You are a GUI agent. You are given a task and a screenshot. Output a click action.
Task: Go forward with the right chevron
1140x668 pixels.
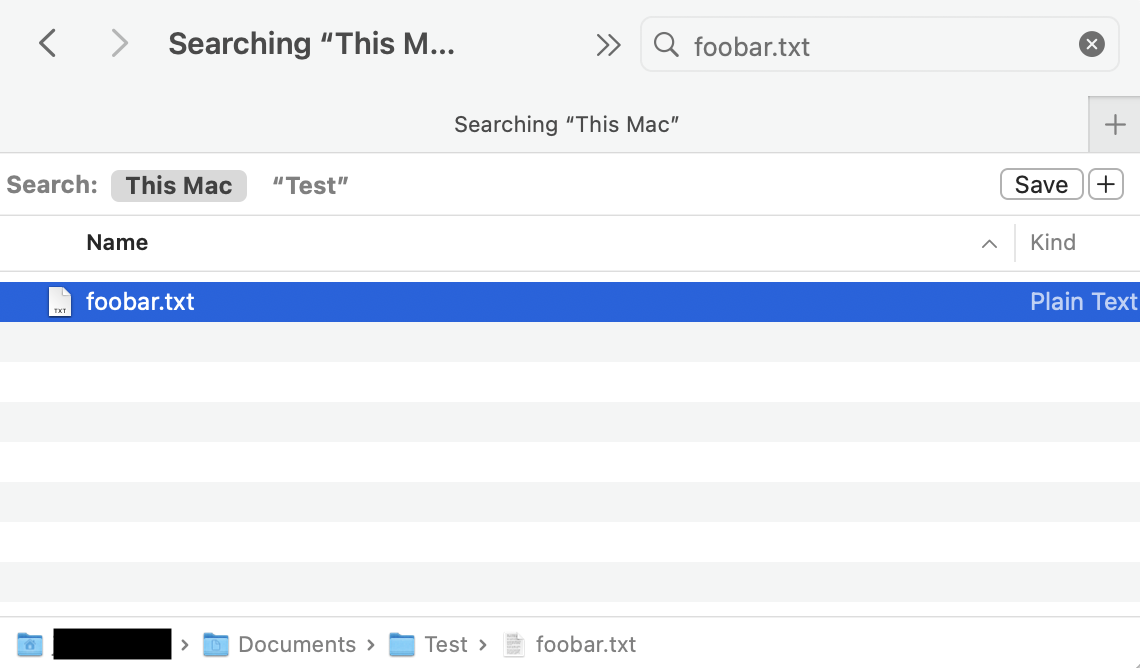(x=120, y=44)
